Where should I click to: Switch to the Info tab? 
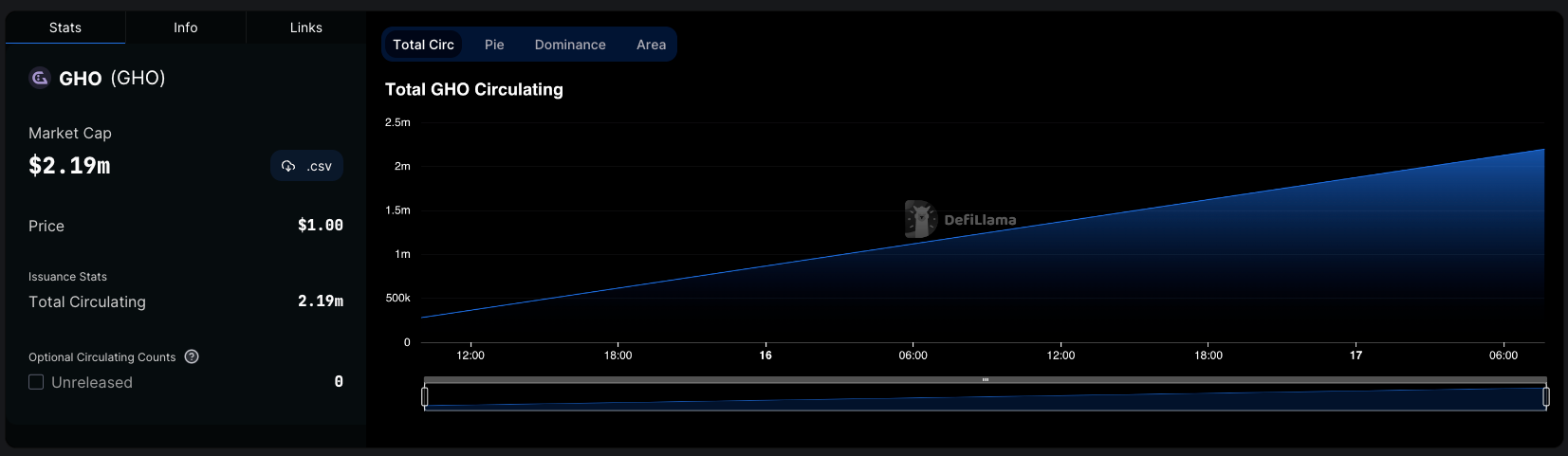click(186, 27)
